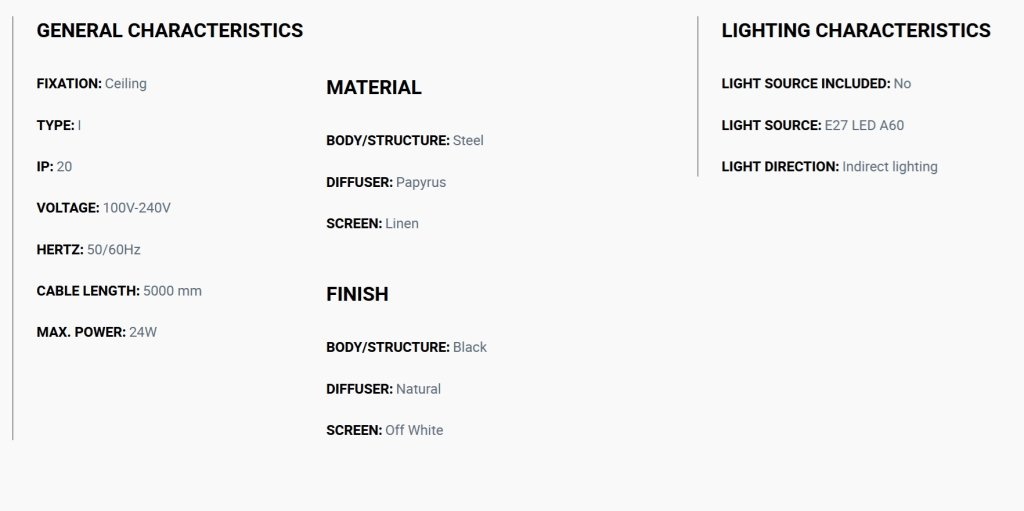1024x511 pixels.
Task: Click the Finish Body/Structure Black text
Action: 406,347
